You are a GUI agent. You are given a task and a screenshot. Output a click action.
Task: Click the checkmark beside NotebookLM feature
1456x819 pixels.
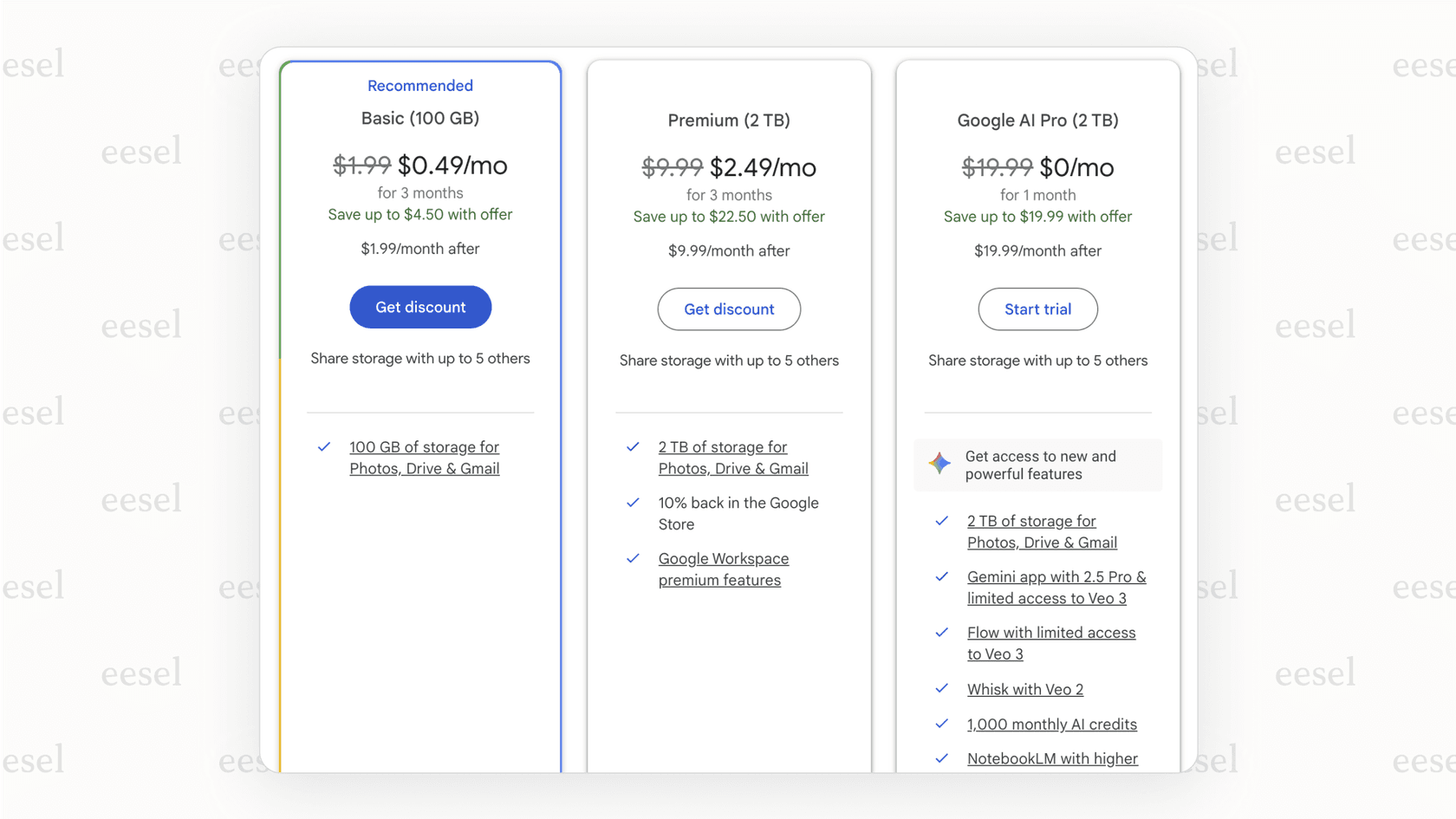[942, 758]
